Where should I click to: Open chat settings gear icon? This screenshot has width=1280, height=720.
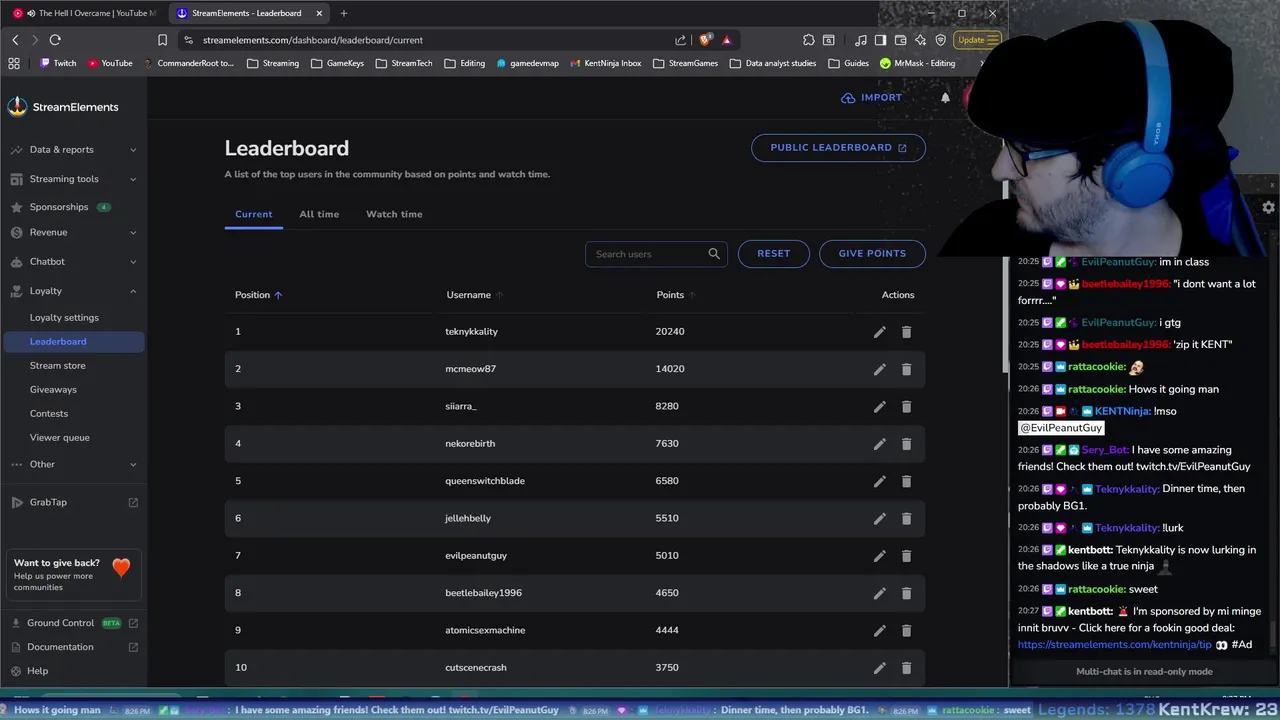(x=1268, y=207)
